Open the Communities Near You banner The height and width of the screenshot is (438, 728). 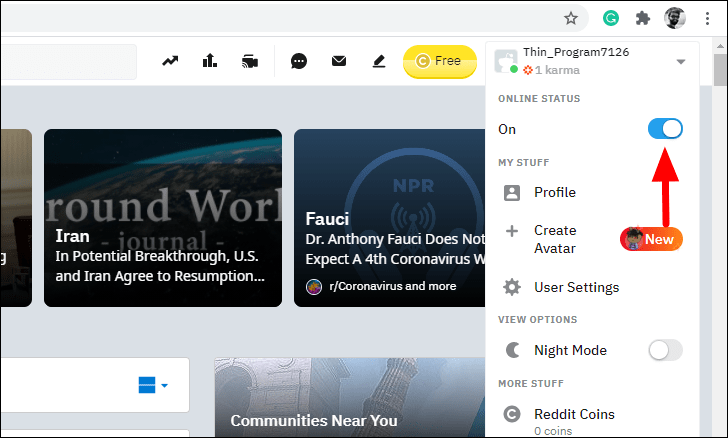click(x=350, y=397)
